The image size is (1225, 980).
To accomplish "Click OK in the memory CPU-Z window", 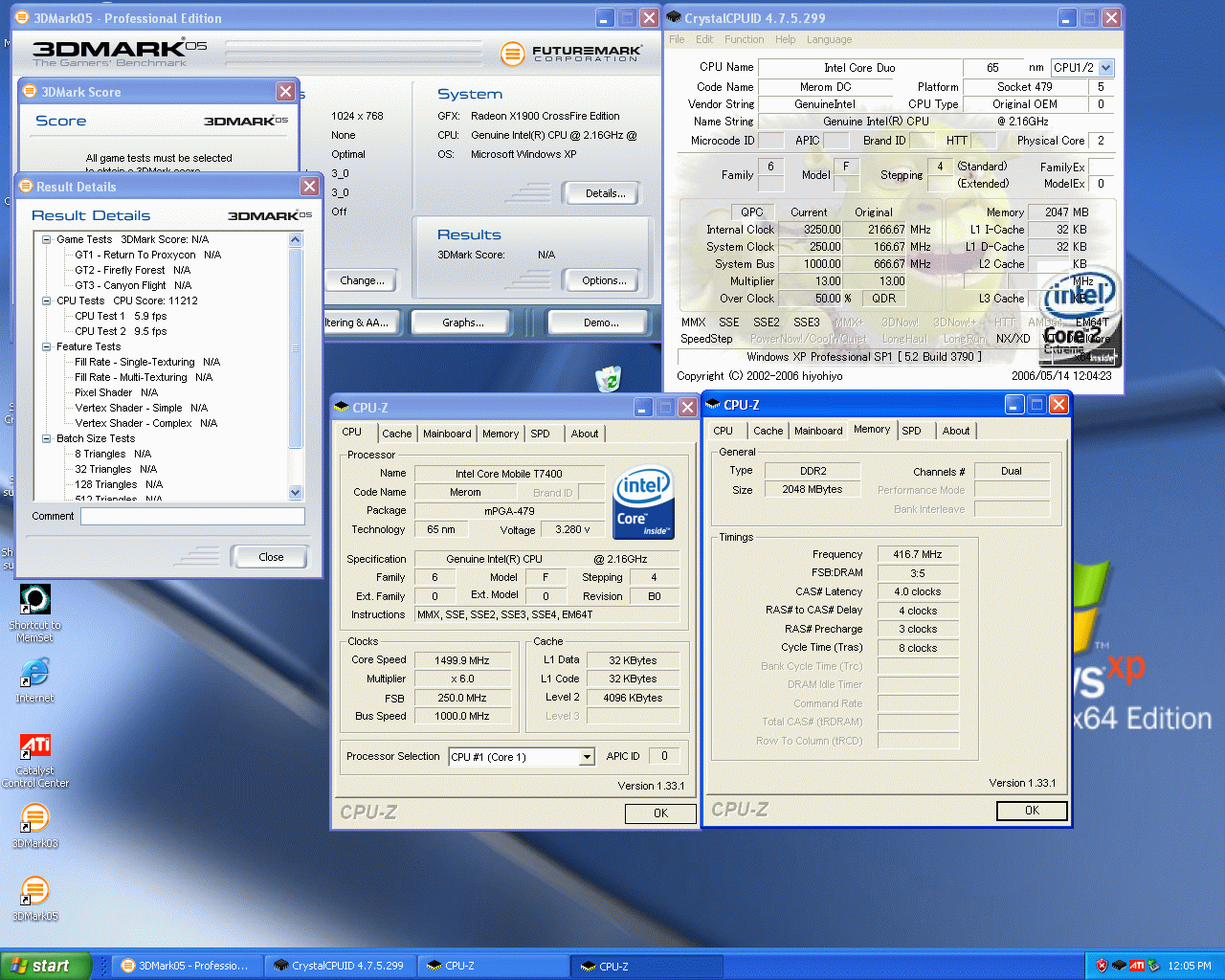I will pos(1032,811).
